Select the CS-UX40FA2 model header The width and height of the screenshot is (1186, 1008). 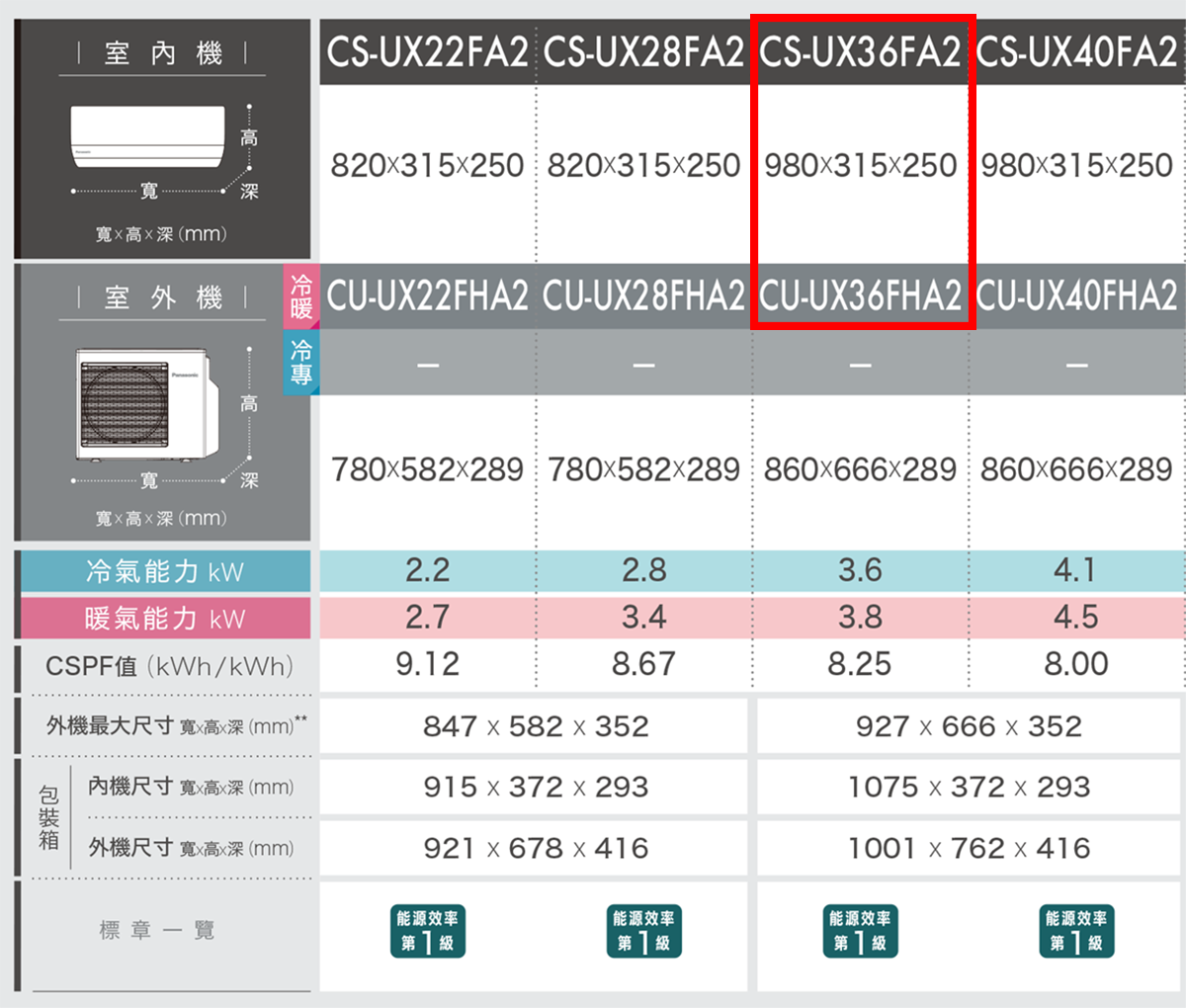(1076, 52)
